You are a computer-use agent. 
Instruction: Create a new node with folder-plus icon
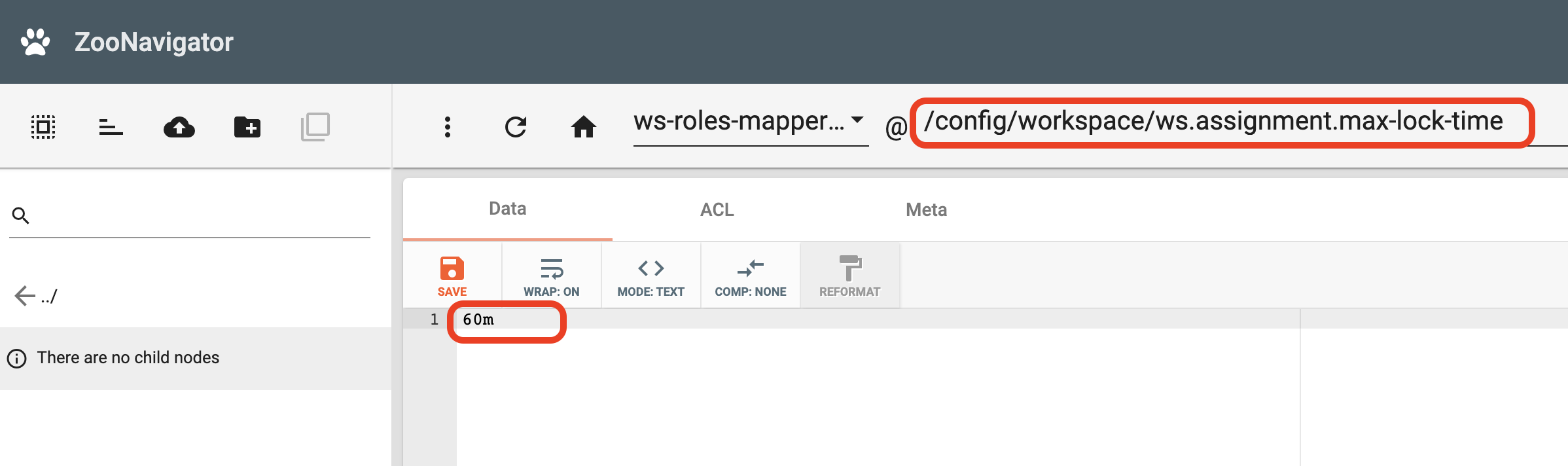(x=247, y=126)
